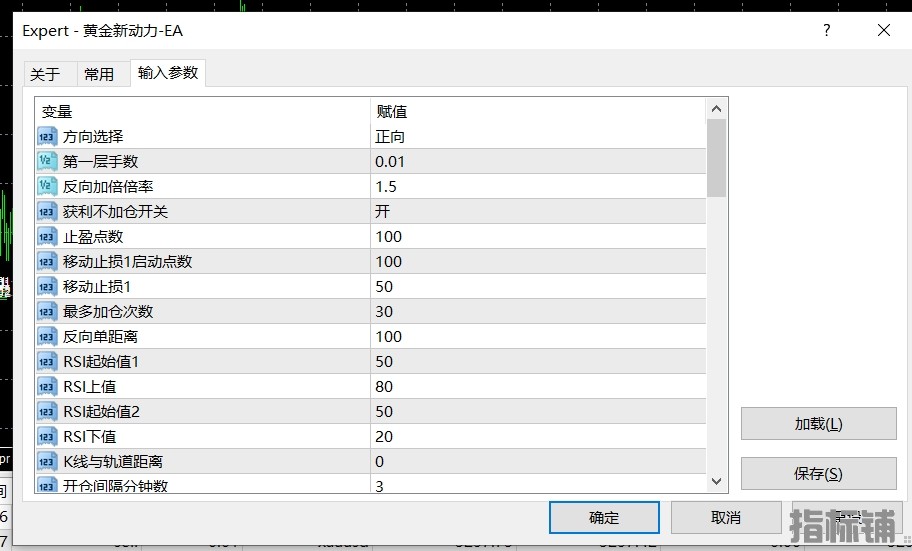Click the double-type icon beside 第一层手数

click(x=47, y=162)
